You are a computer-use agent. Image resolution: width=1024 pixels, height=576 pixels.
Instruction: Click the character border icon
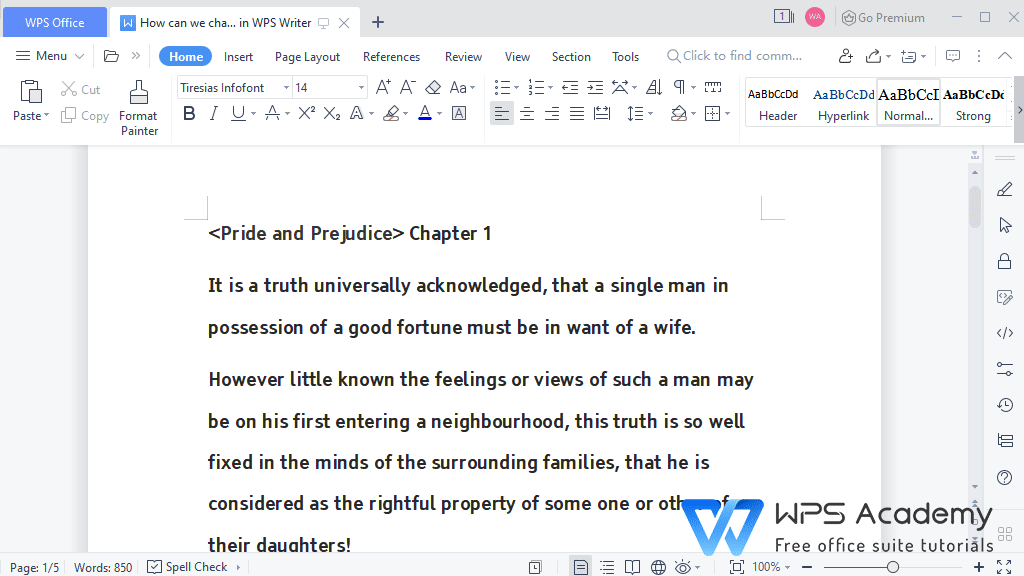tap(459, 114)
